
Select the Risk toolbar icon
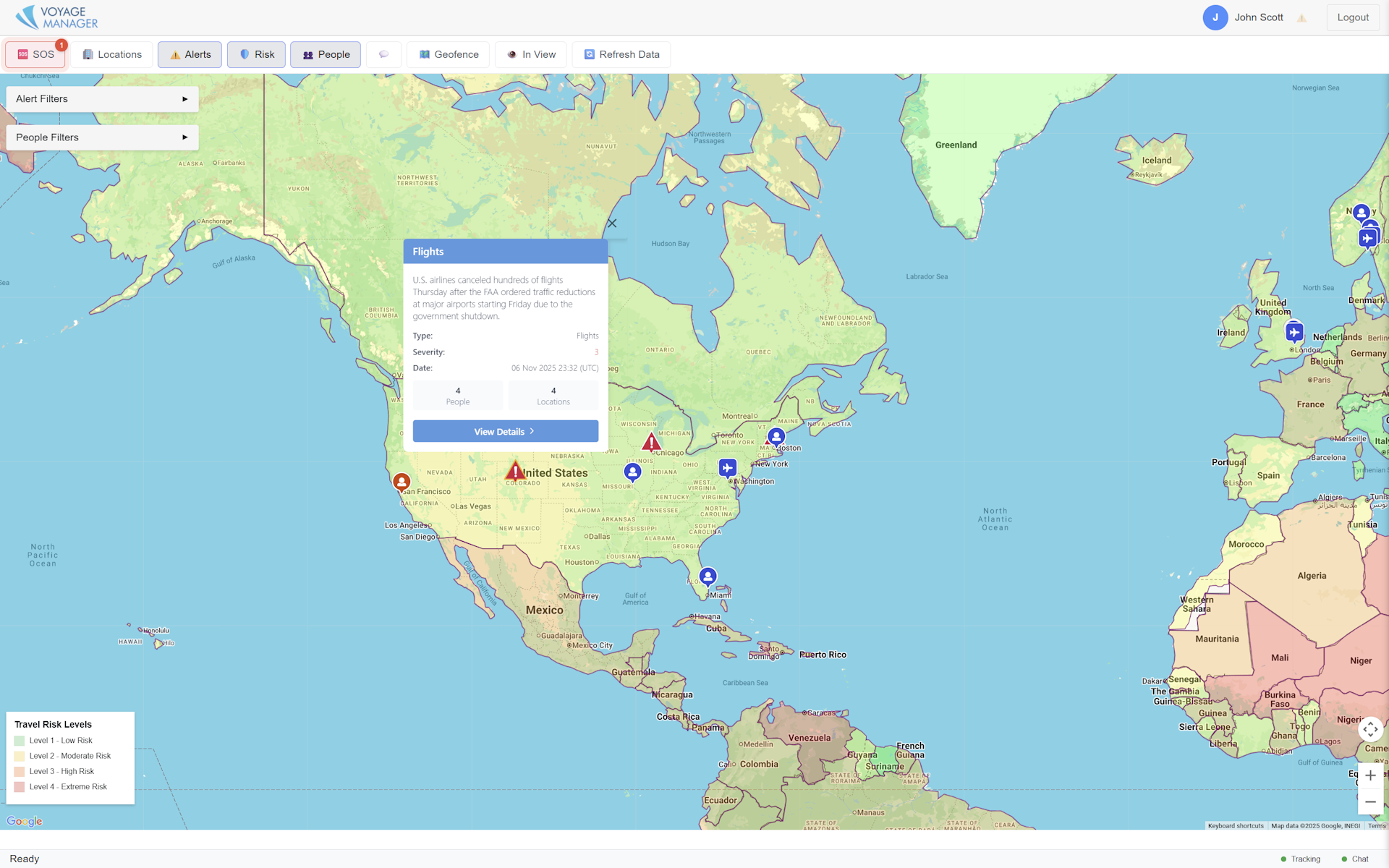[255, 54]
